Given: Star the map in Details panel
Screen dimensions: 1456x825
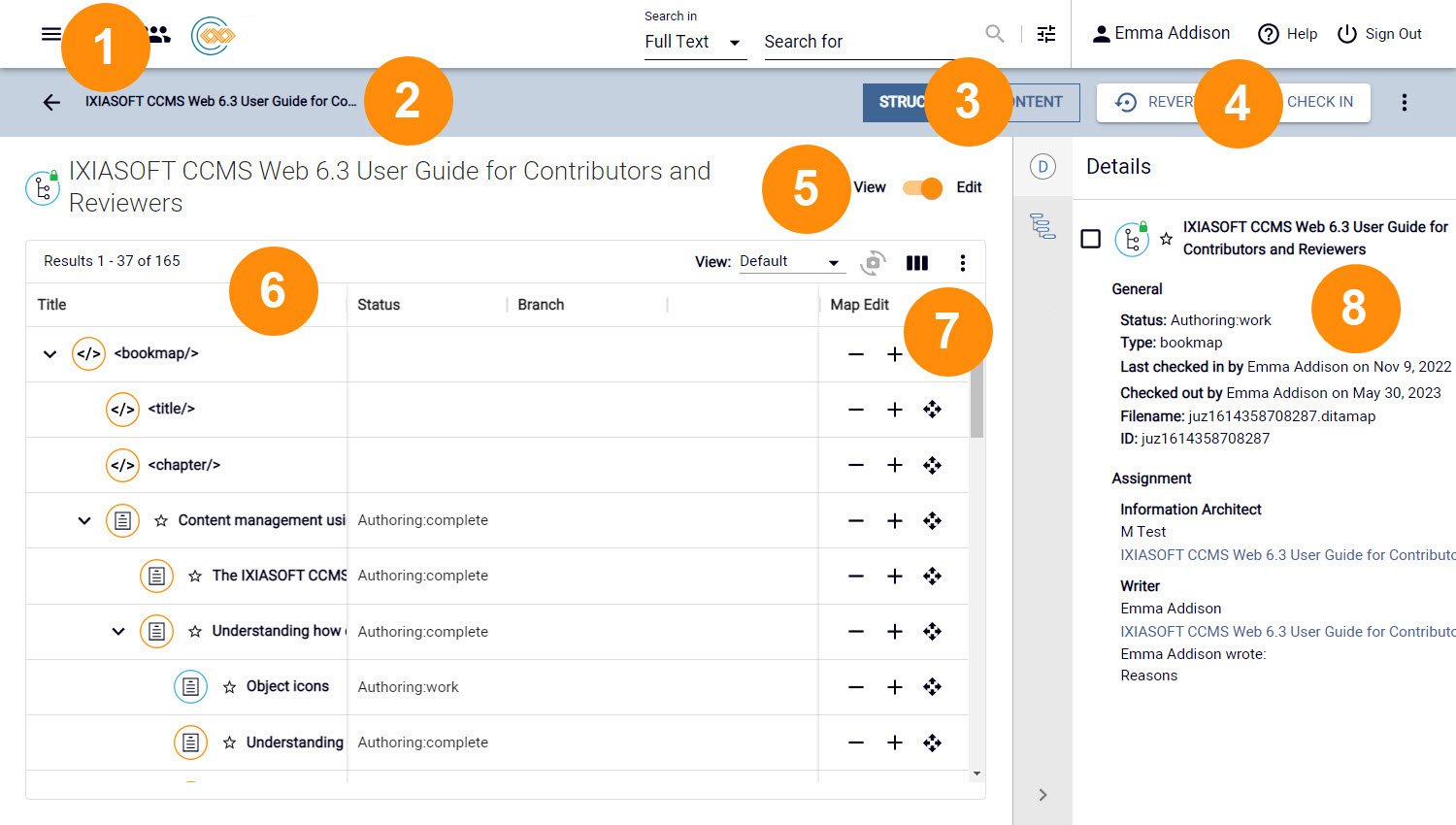Looking at the screenshot, I should [1167, 239].
